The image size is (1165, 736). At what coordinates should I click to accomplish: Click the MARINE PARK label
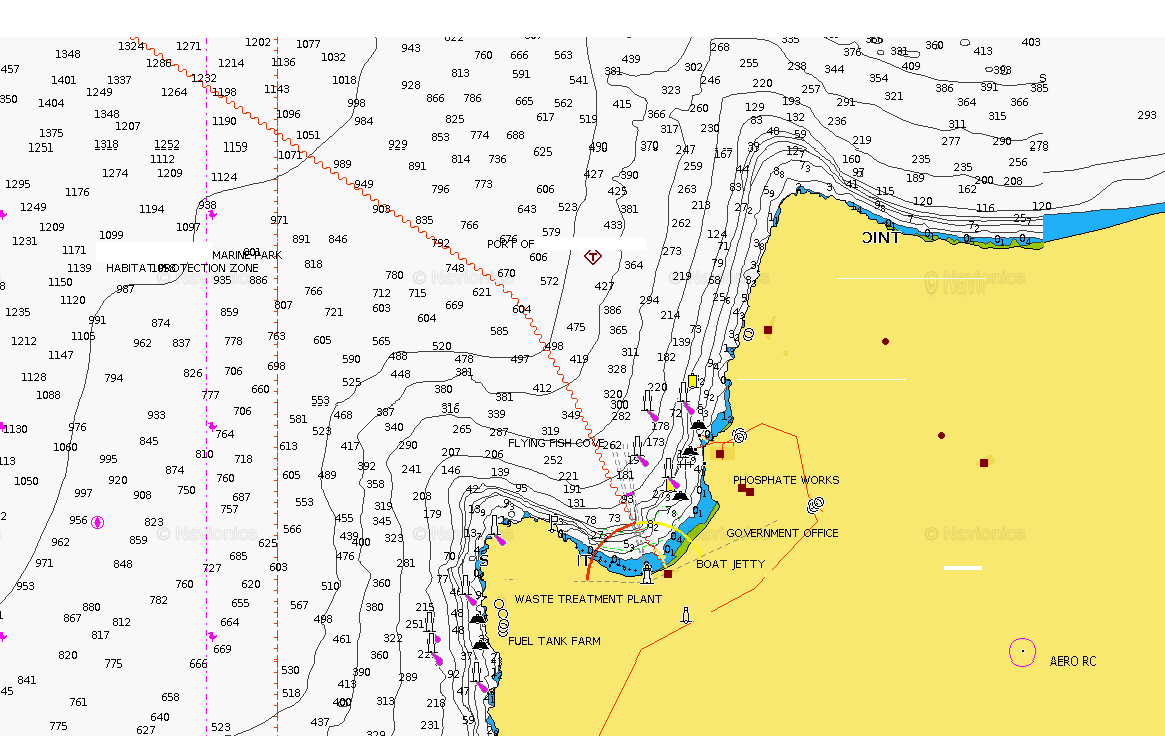[x=247, y=255]
